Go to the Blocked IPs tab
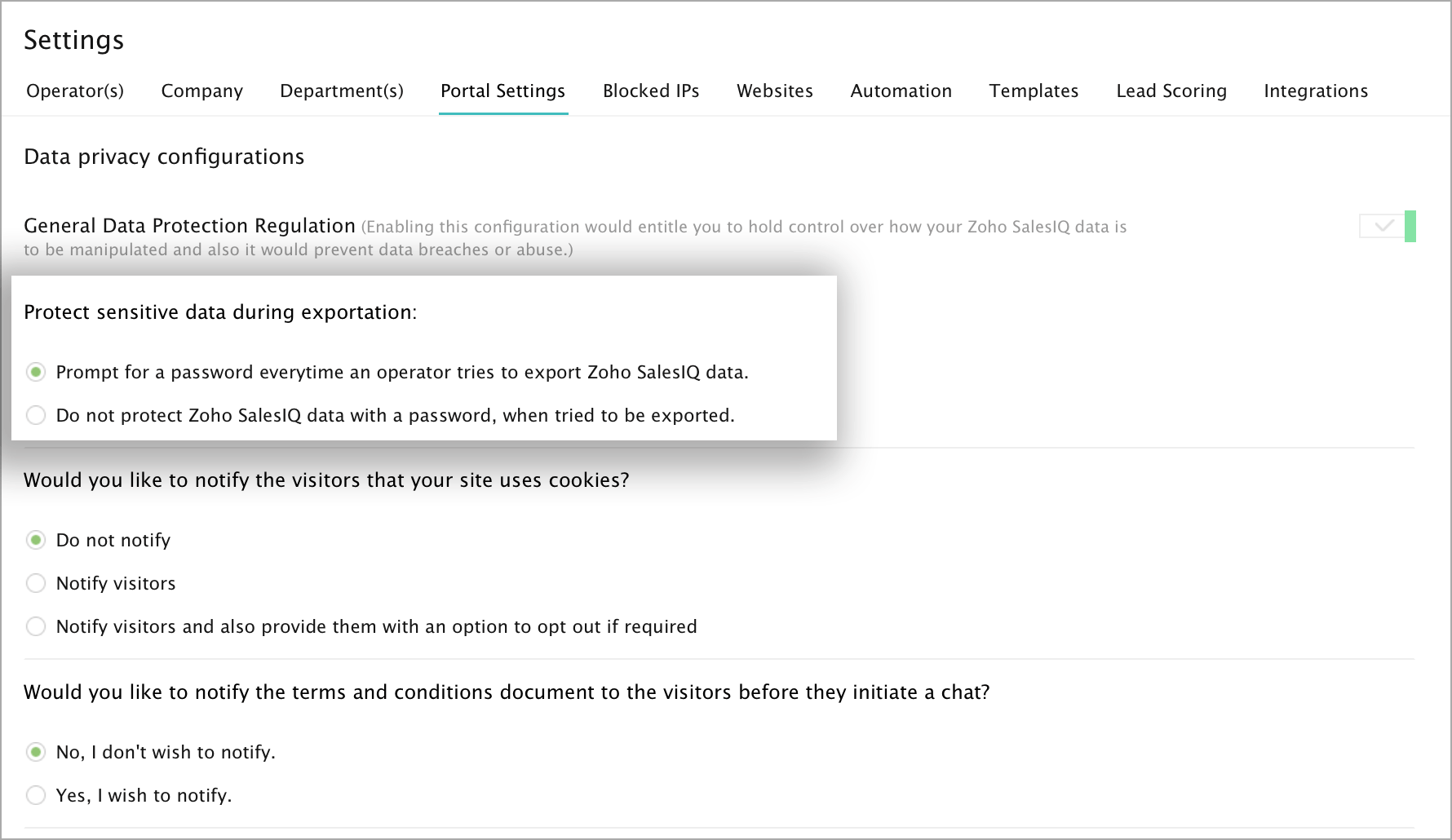This screenshot has height=840, width=1452. tap(651, 91)
